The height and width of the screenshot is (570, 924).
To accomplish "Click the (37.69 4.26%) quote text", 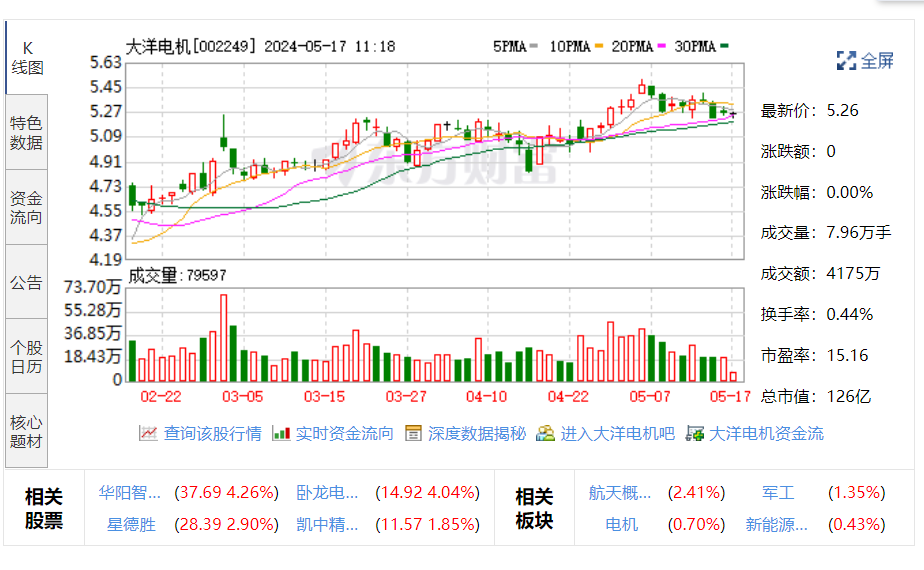I will click(x=226, y=492).
